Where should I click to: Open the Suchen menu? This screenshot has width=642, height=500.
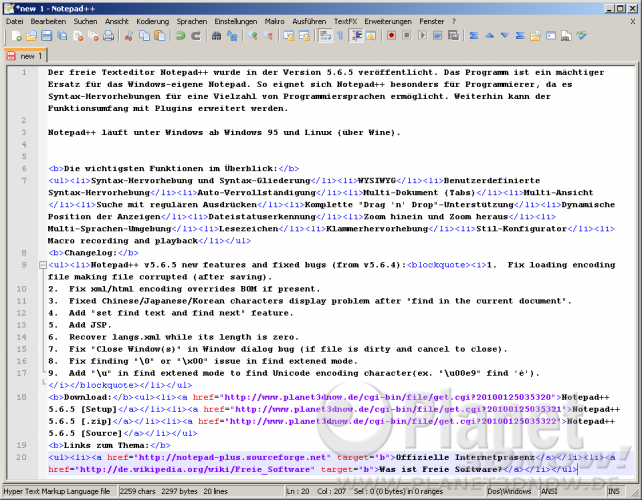point(85,21)
